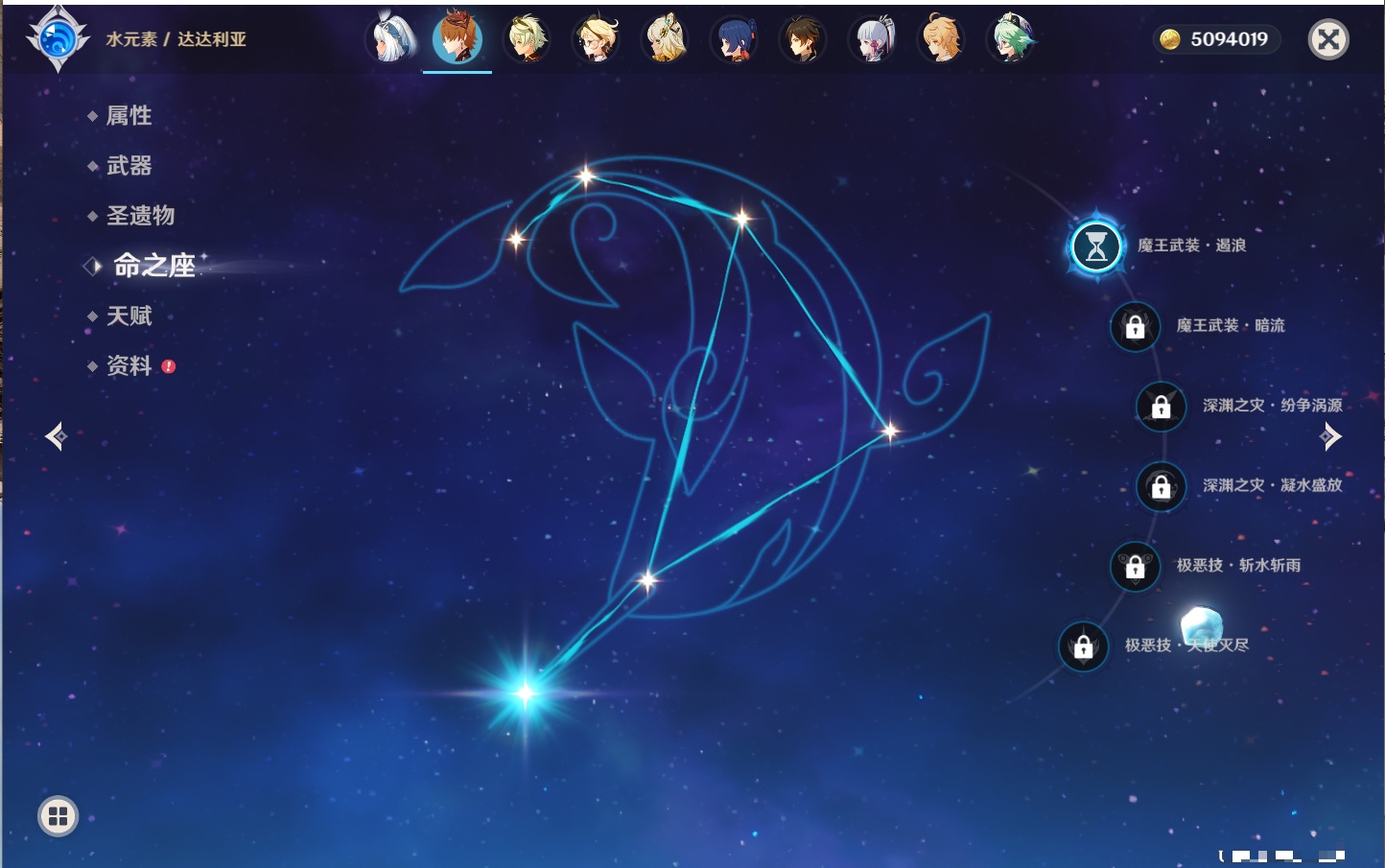Screen dimensions: 1385x868
Task: Select the highlighted orange-haired 达达利亚 portrait
Action: [458, 38]
